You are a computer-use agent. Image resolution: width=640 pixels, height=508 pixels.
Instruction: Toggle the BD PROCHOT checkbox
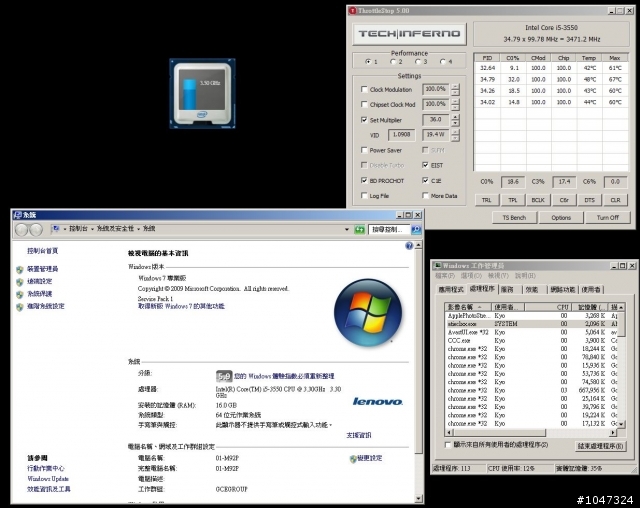[364, 180]
